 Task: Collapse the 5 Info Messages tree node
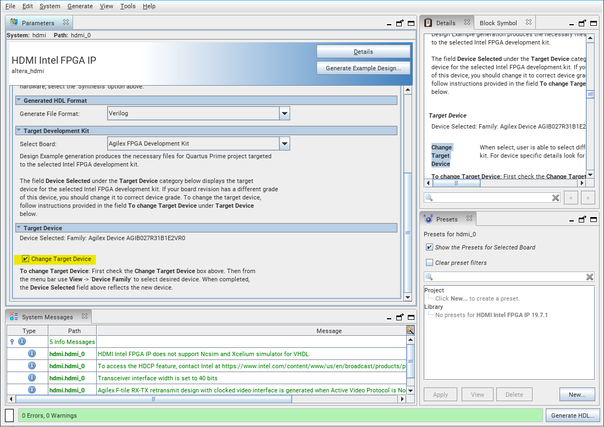(12, 342)
